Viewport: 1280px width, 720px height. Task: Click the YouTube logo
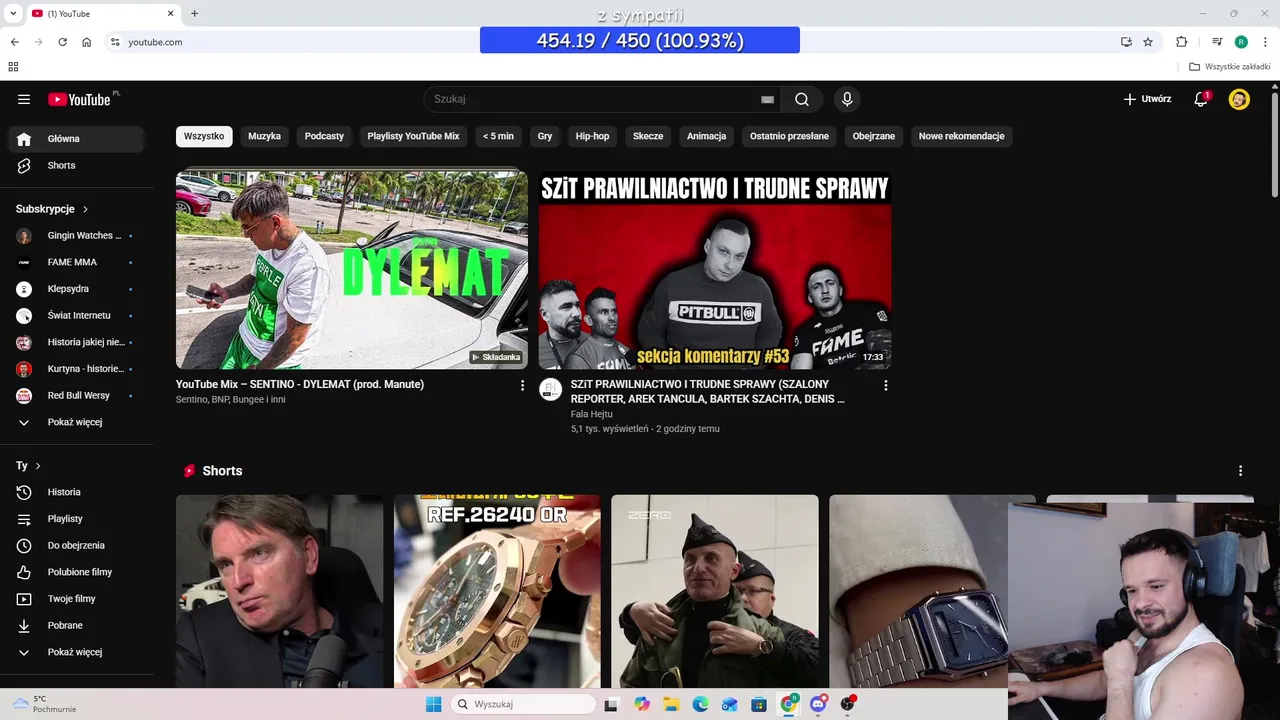tap(80, 99)
